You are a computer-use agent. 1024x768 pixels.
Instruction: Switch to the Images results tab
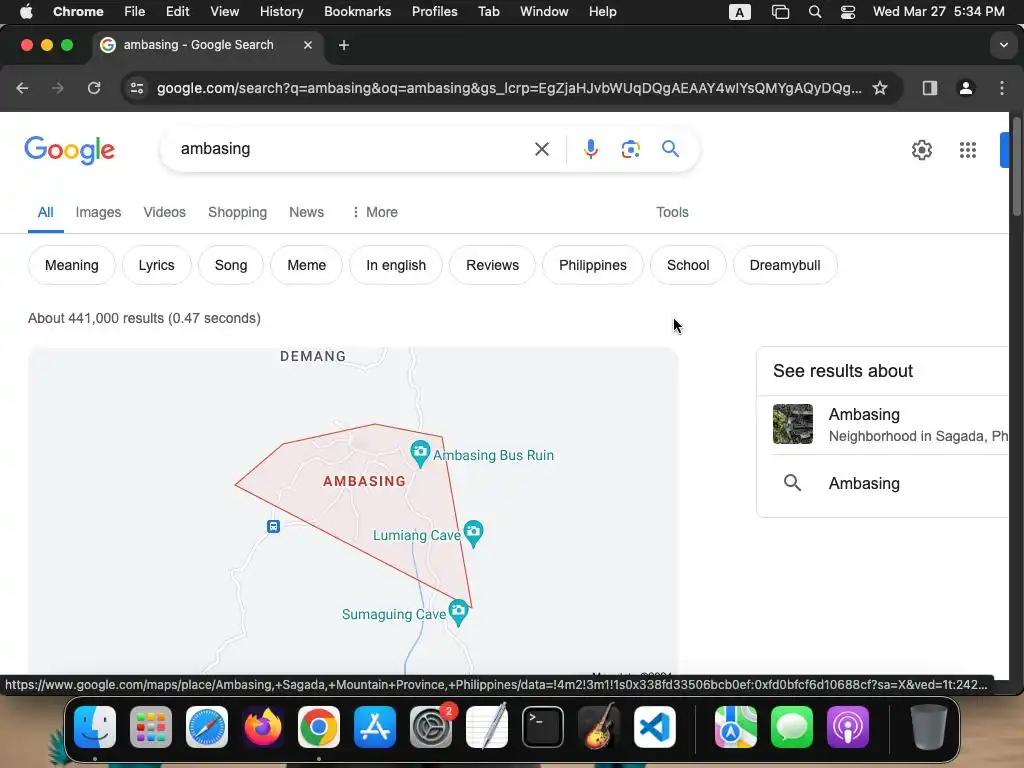[98, 212]
